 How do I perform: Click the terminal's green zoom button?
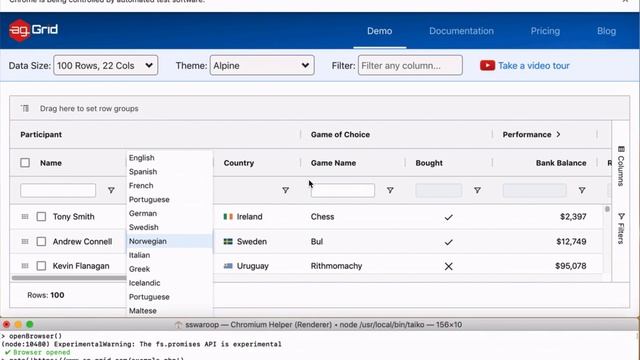coord(29,324)
